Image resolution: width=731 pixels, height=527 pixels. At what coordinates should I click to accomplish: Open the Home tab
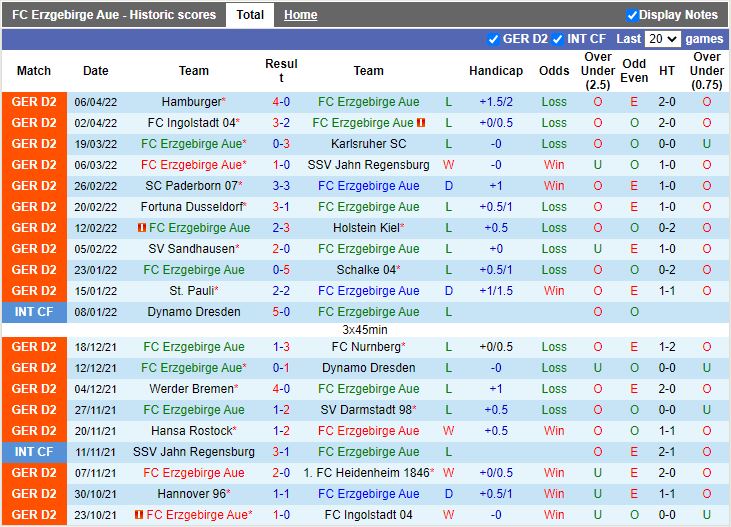(x=300, y=15)
